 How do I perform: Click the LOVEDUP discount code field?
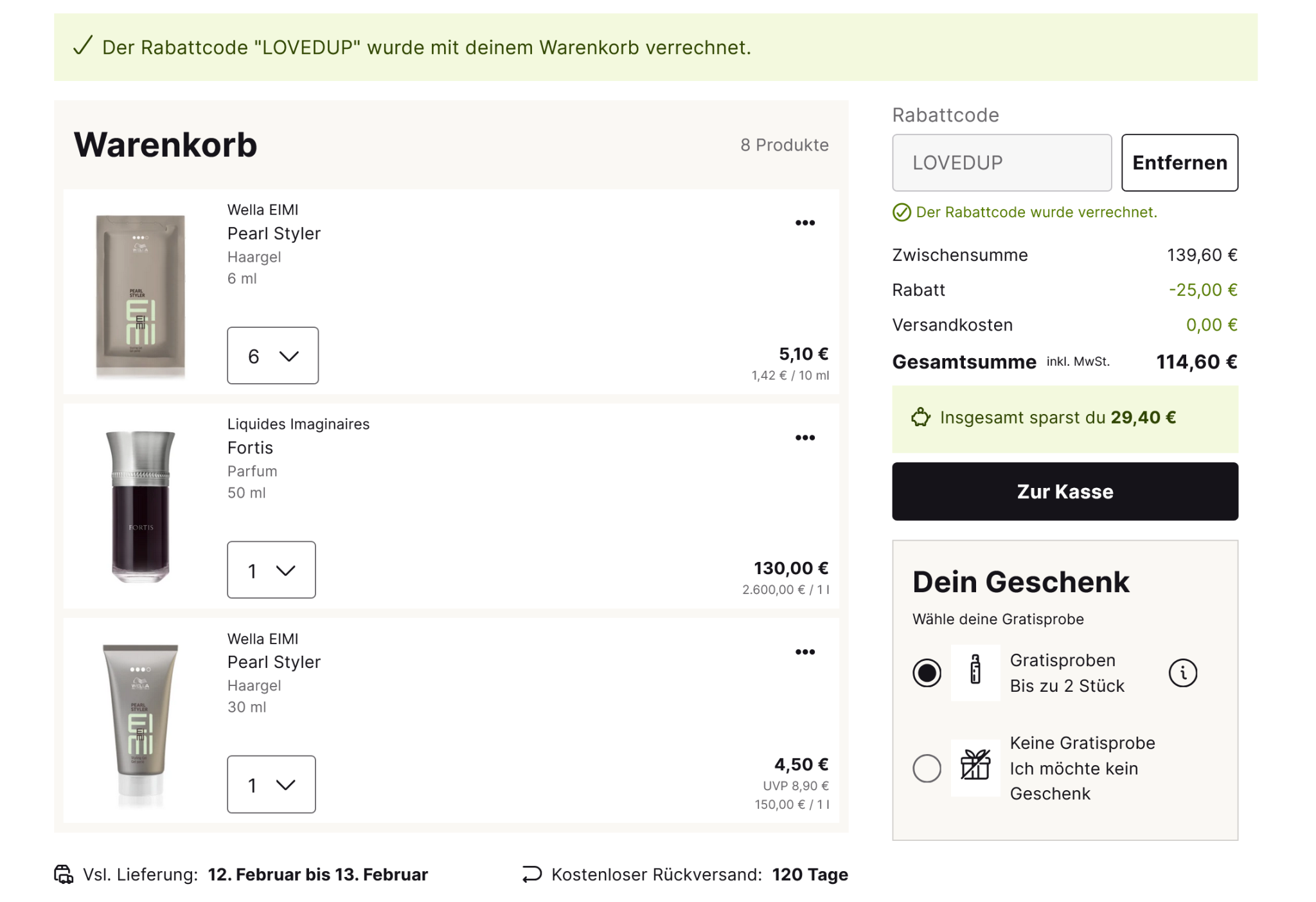tap(1001, 163)
